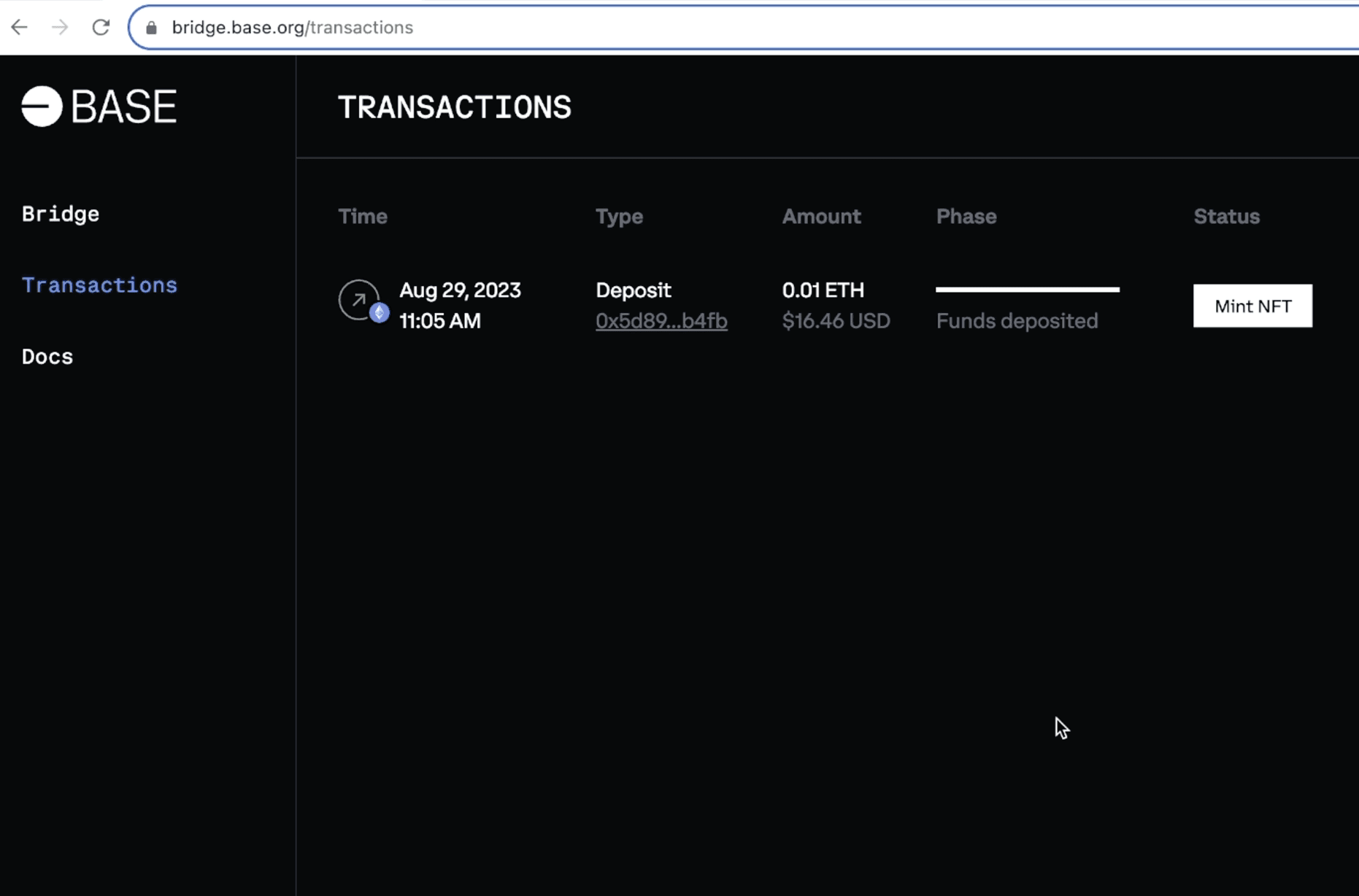Click the Amount column header
The width and height of the screenshot is (1359, 896).
(x=822, y=217)
